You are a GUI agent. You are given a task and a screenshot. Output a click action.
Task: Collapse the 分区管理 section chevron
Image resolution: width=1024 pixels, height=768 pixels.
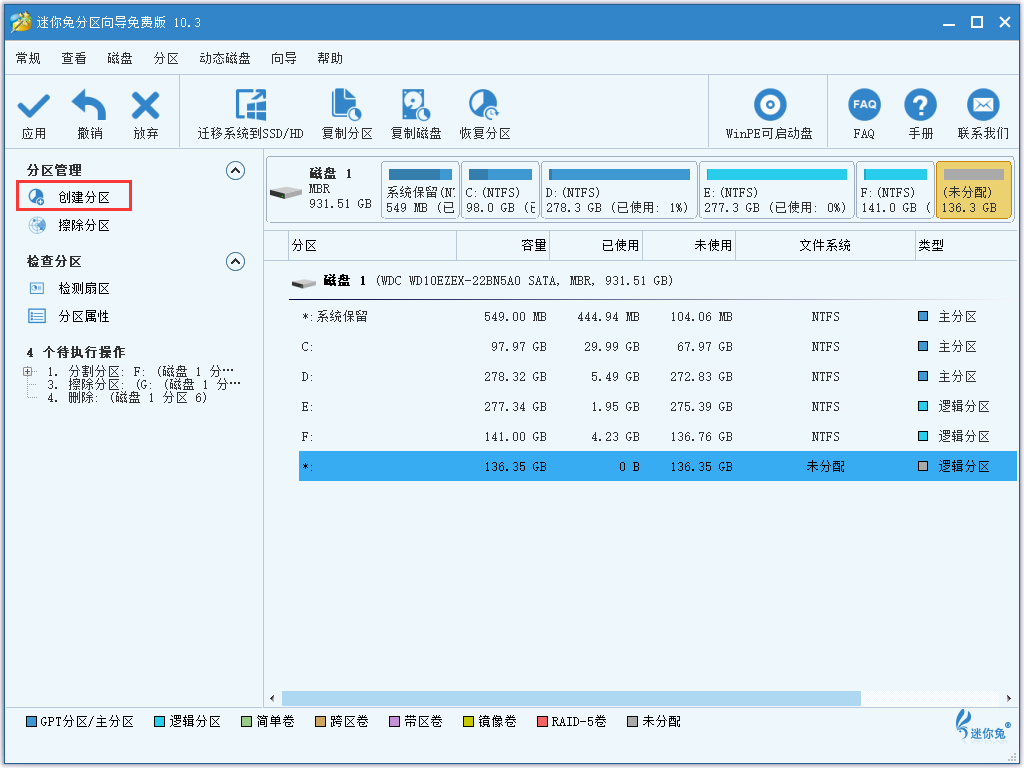click(x=235, y=170)
